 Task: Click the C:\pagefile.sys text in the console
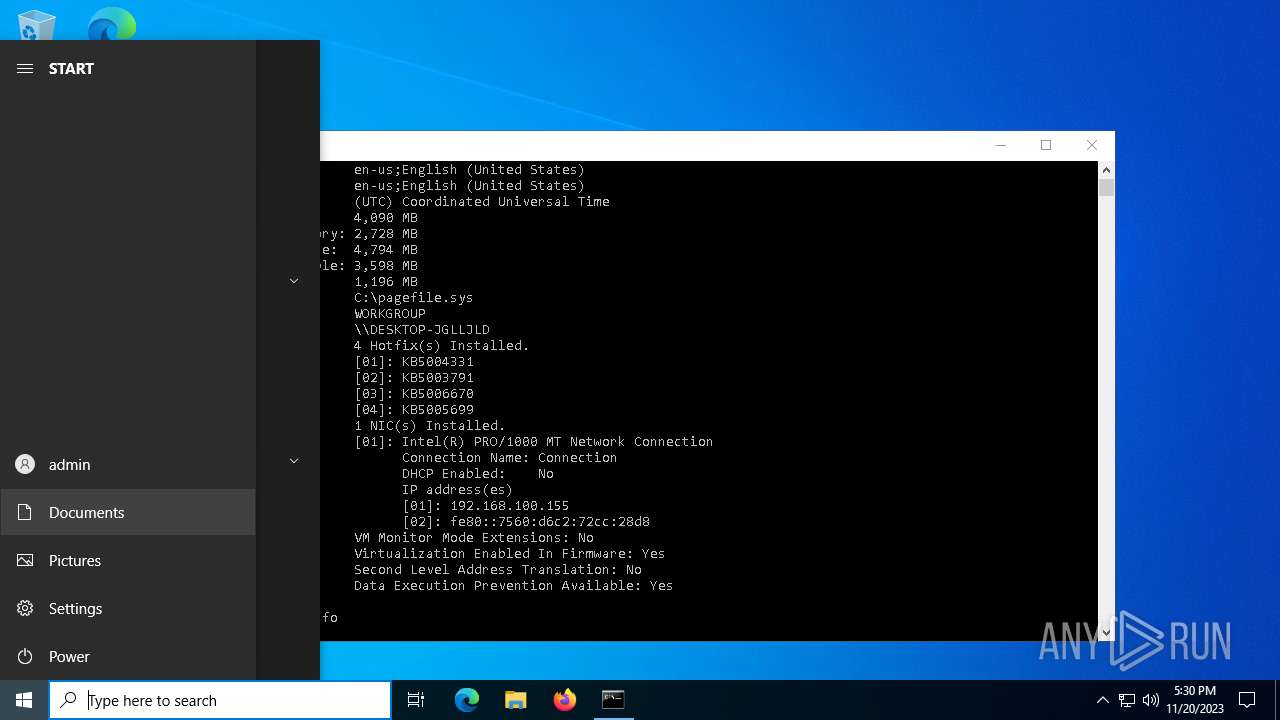pyautogui.click(x=414, y=298)
